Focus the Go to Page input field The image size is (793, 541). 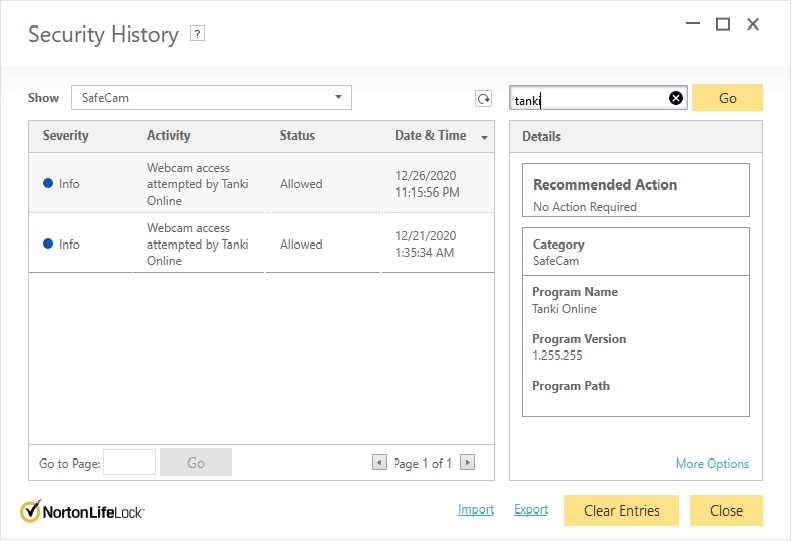pyautogui.click(x=129, y=462)
